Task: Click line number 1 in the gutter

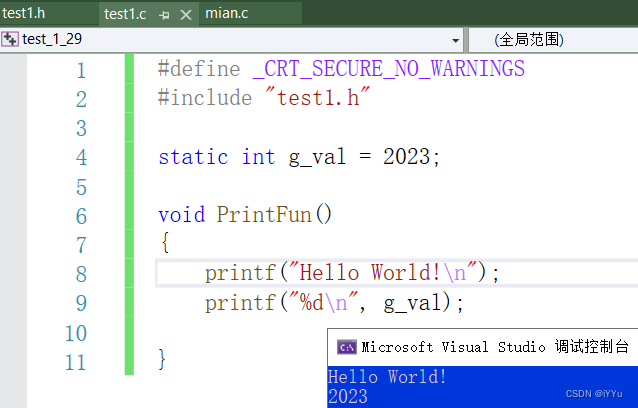Action: [81, 70]
